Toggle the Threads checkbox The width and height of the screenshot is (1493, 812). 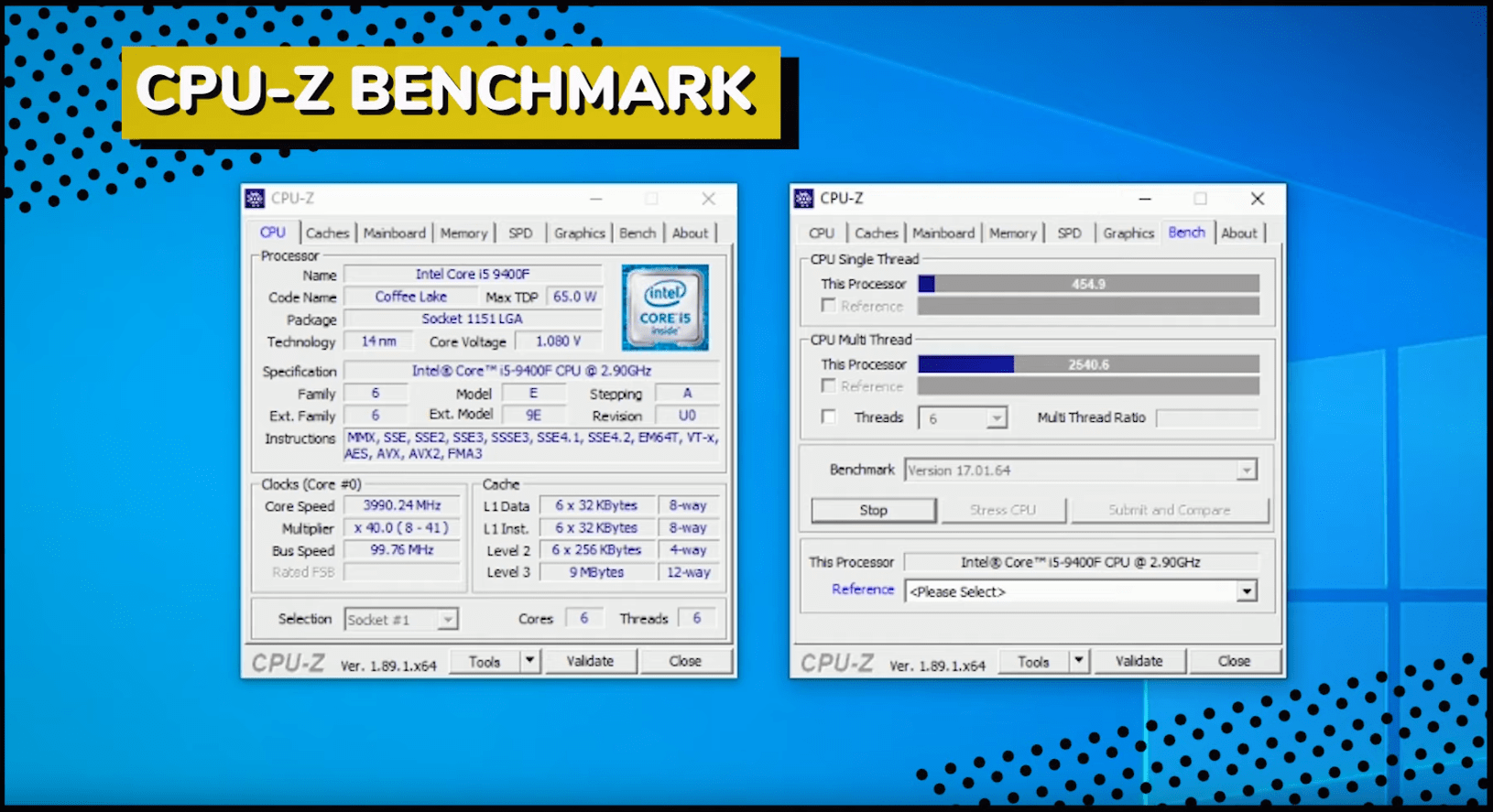[x=829, y=417]
